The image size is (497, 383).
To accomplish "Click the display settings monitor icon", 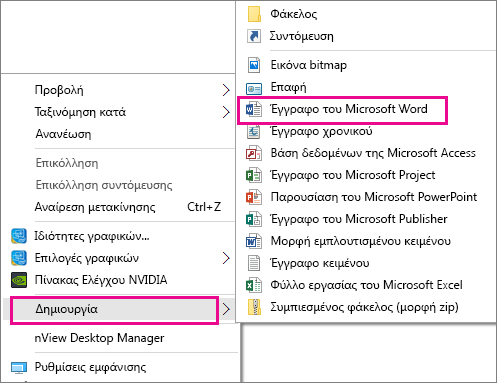I will (19, 368).
